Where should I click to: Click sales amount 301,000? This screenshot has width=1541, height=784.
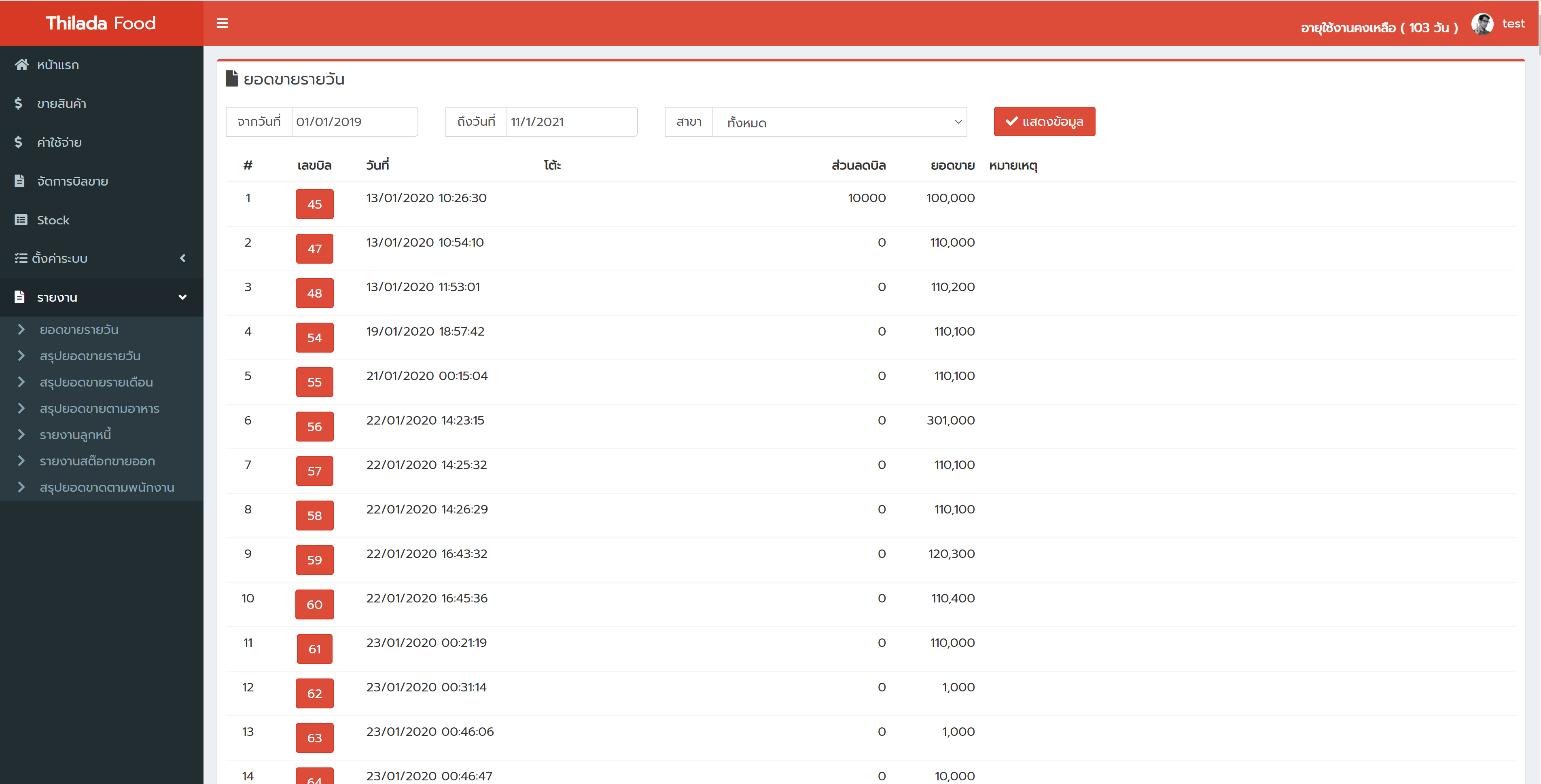951,421
